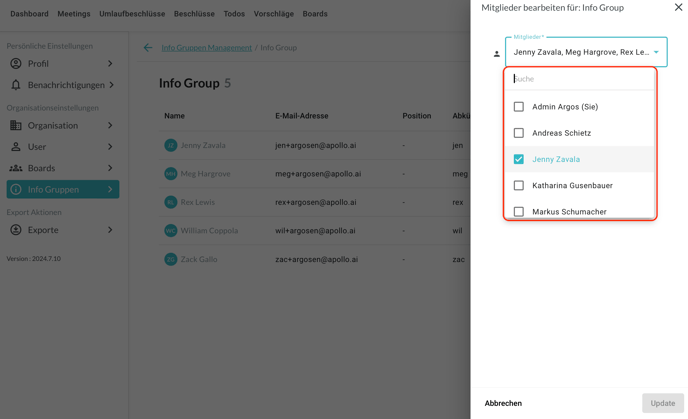Collapse the Mitglieder dropdown arrow
Image resolution: width=688 pixels, height=419 pixels.
pos(656,52)
